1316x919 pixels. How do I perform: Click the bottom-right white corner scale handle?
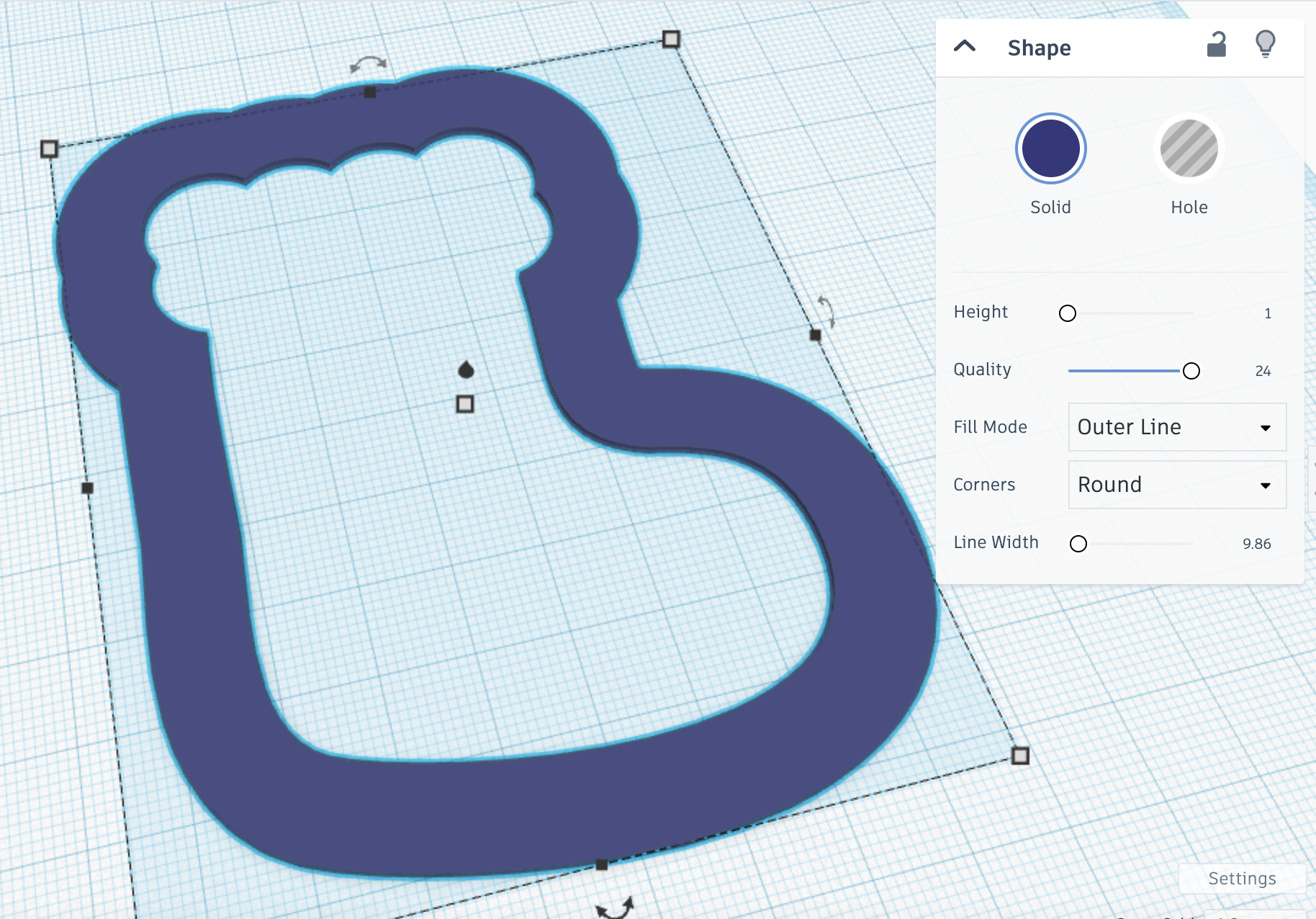point(1021,757)
